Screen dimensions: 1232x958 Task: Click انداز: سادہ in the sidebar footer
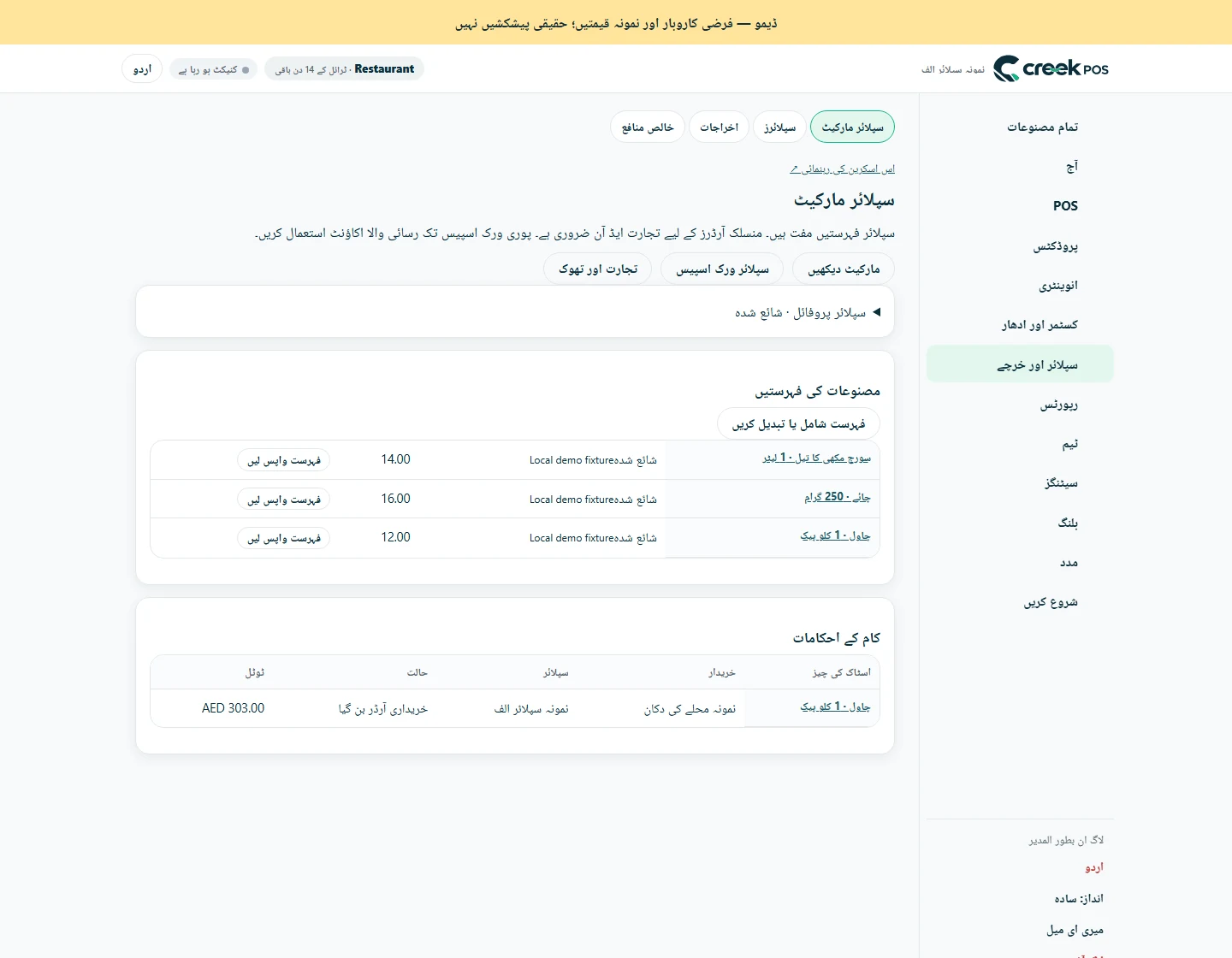[x=1079, y=899]
